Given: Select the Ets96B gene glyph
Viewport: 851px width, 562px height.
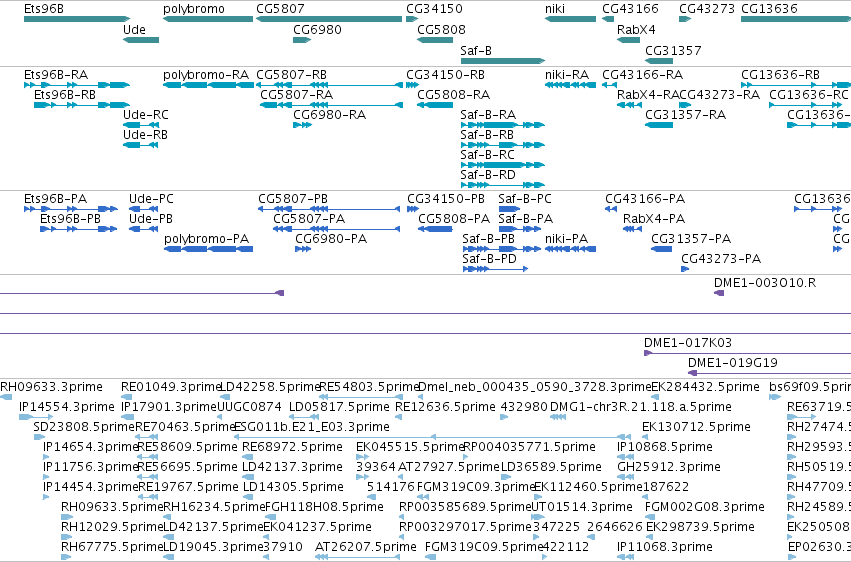Looking at the screenshot, I should click(x=77, y=19).
